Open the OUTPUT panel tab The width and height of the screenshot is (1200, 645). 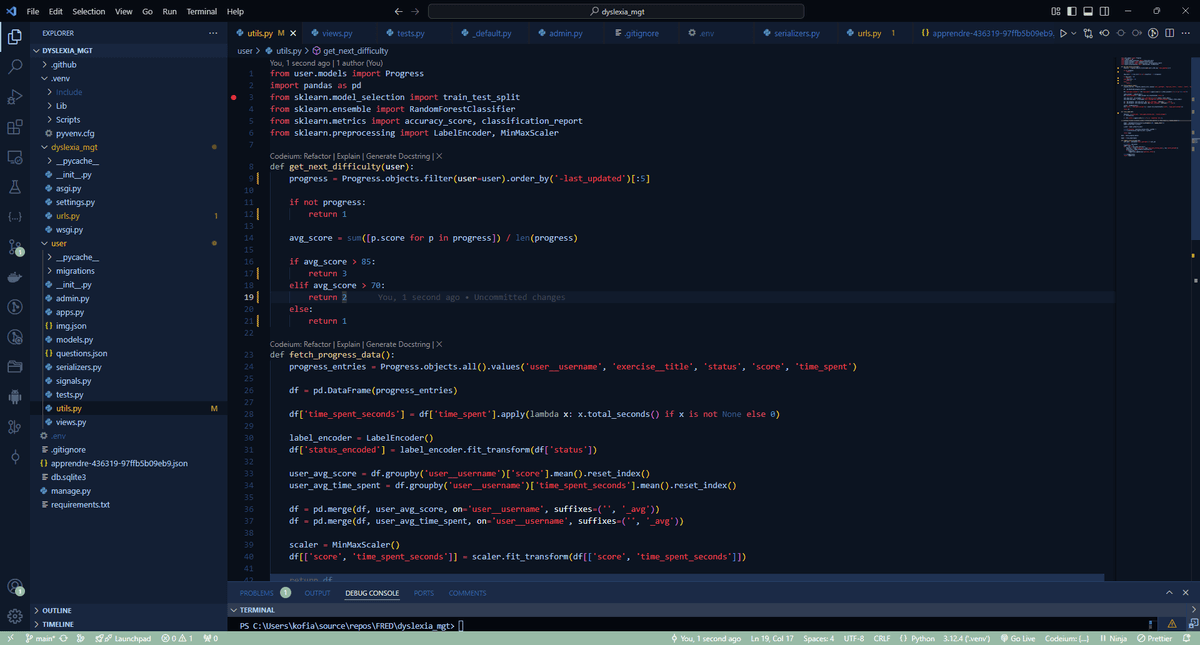(x=317, y=593)
